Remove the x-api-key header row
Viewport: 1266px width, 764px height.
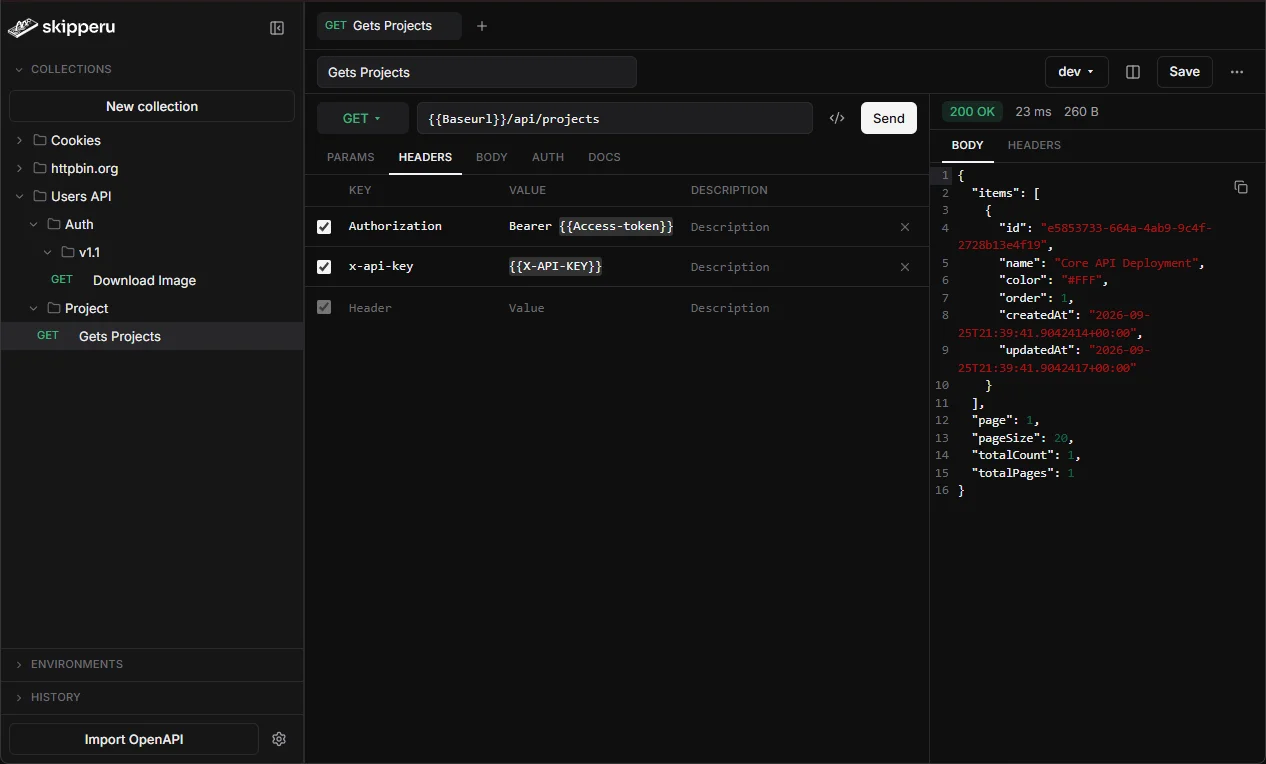[x=905, y=267]
